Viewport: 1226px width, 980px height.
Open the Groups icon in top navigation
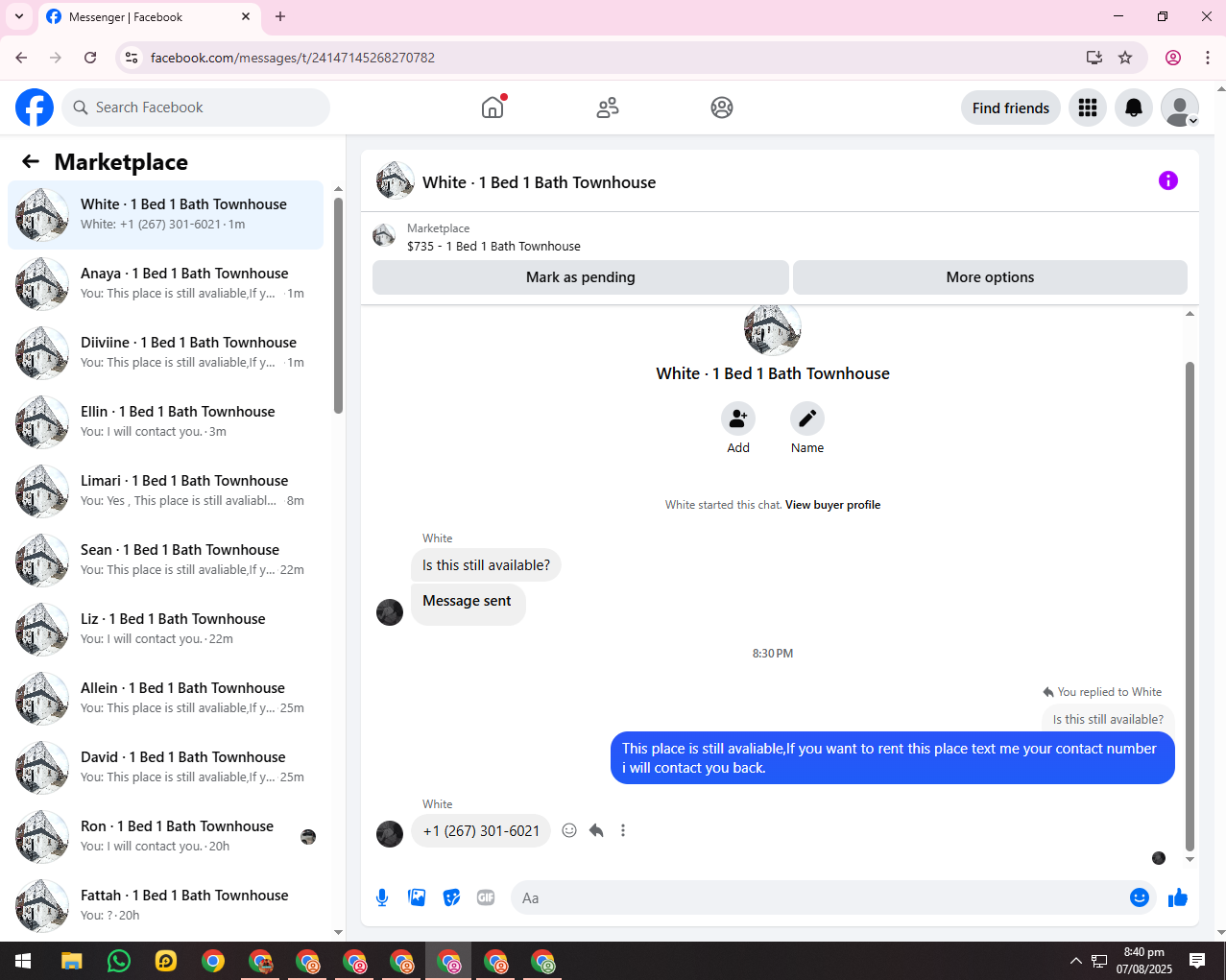tap(722, 108)
